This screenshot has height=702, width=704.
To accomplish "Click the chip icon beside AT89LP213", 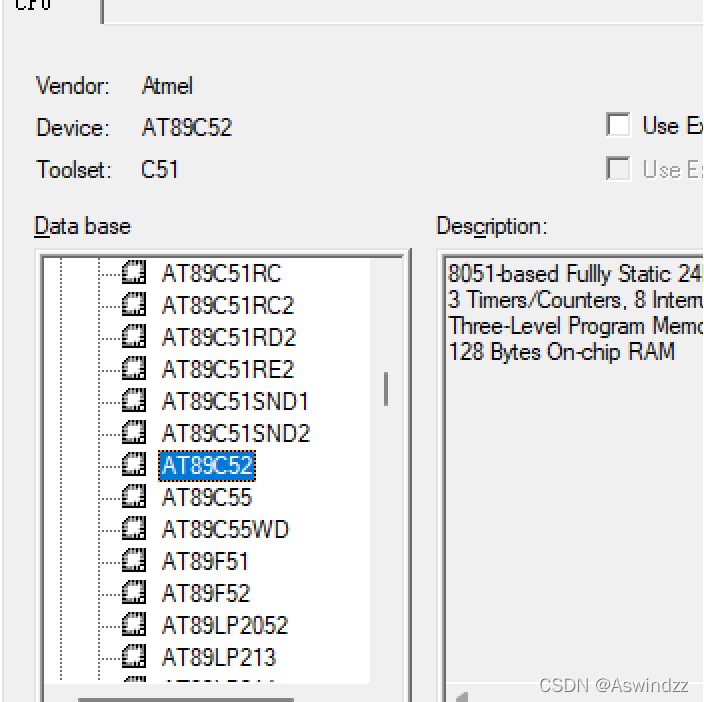I will click(x=134, y=657).
